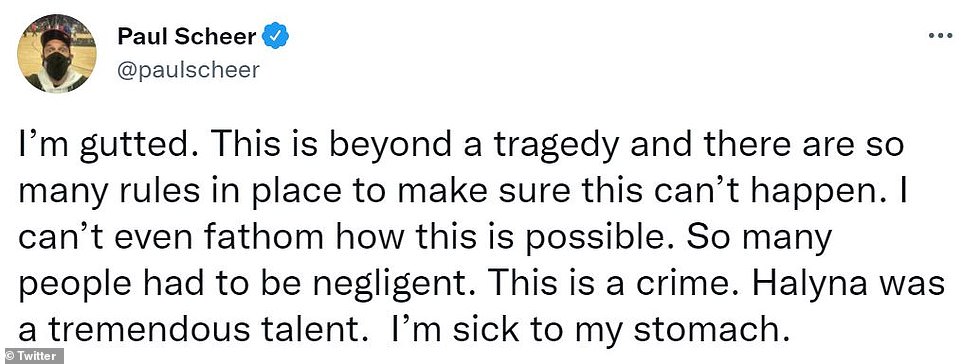This screenshot has height=364, width=962.
Task: Click the blue verified checkmark badge
Action: tap(275, 37)
